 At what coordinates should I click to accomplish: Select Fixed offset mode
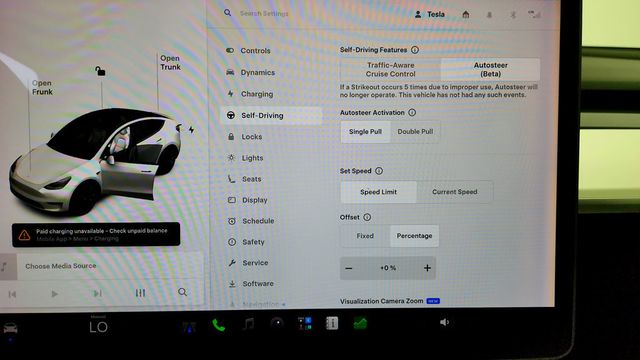click(365, 236)
